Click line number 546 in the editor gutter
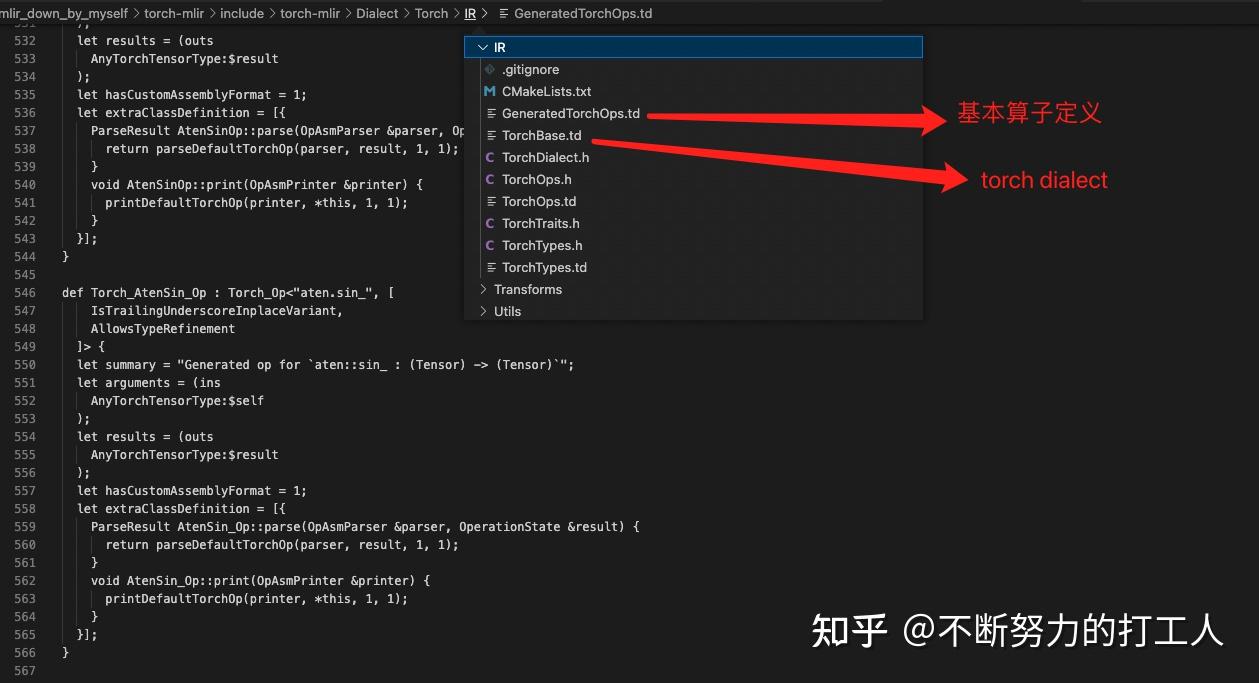Screen dimensions: 1259x683 click(x=27, y=292)
